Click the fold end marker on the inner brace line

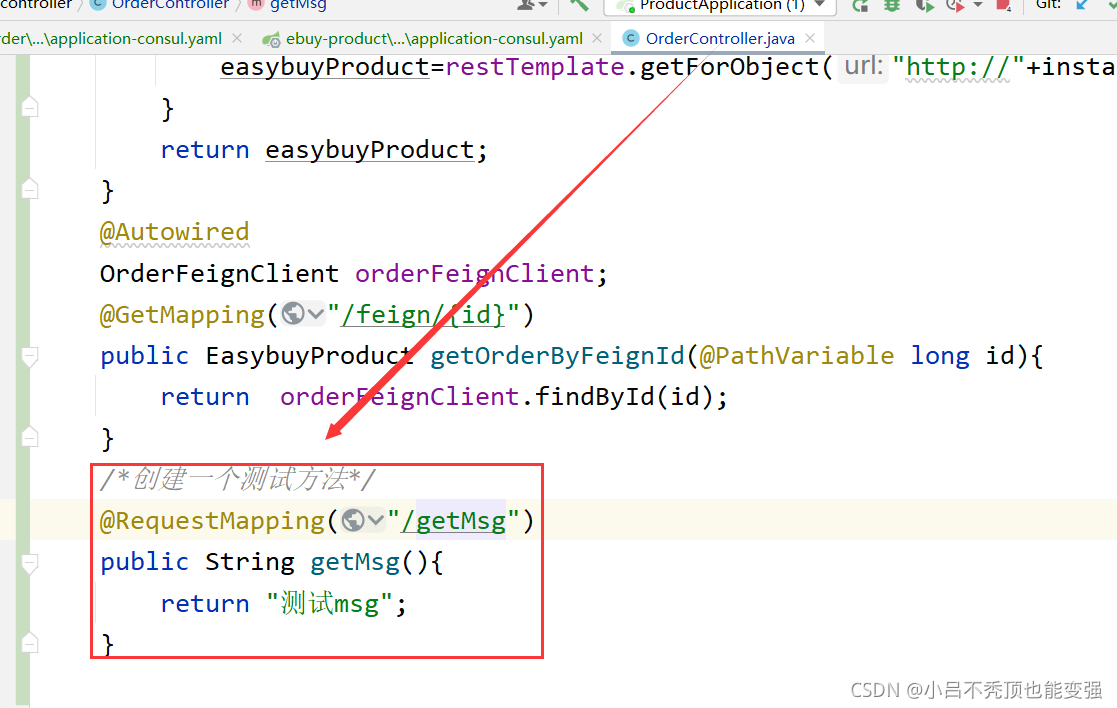pyautogui.click(x=30, y=106)
